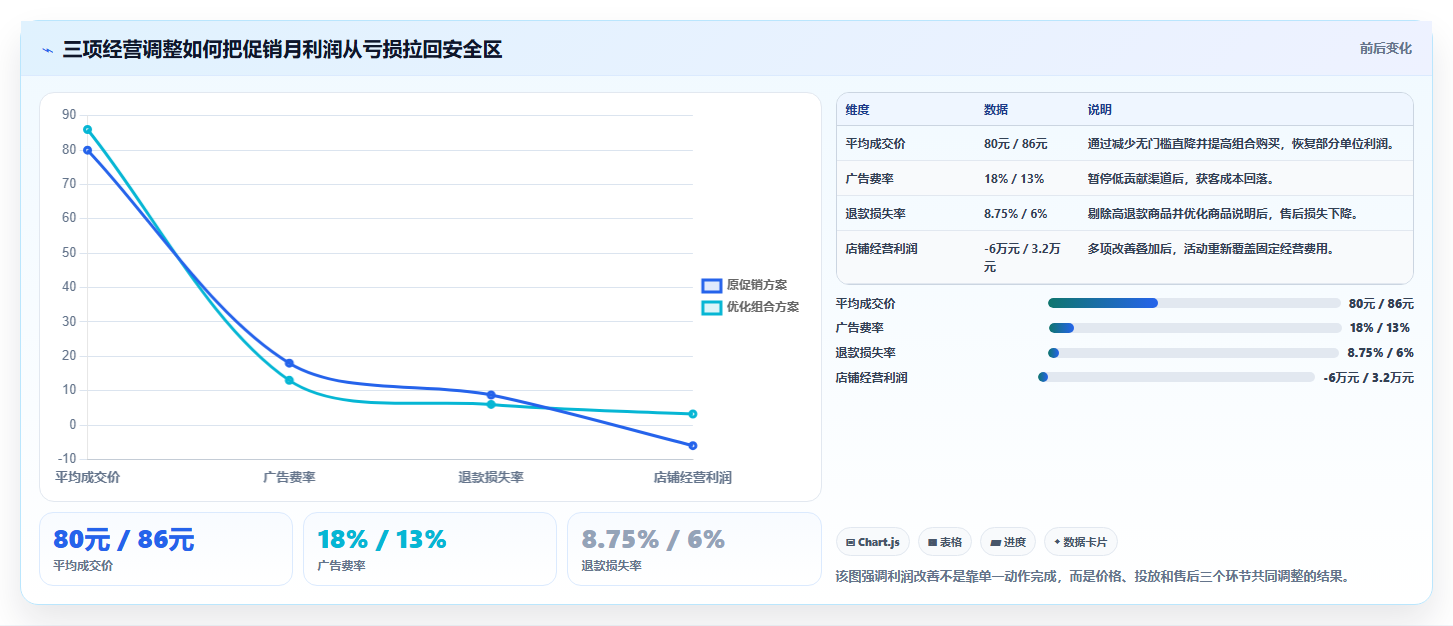Click the cyan data point at 平均成交价
The height and width of the screenshot is (626, 1453).
pos(87,129)
